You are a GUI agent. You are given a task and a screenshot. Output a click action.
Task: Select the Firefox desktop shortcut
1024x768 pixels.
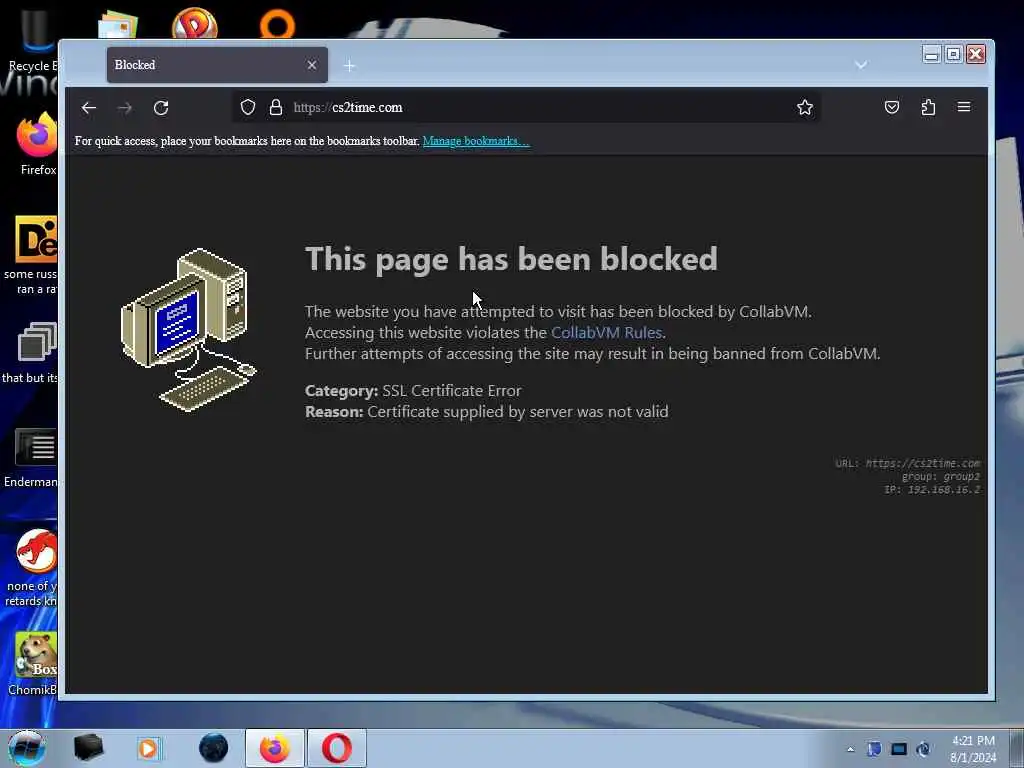(x=38, y=144)
